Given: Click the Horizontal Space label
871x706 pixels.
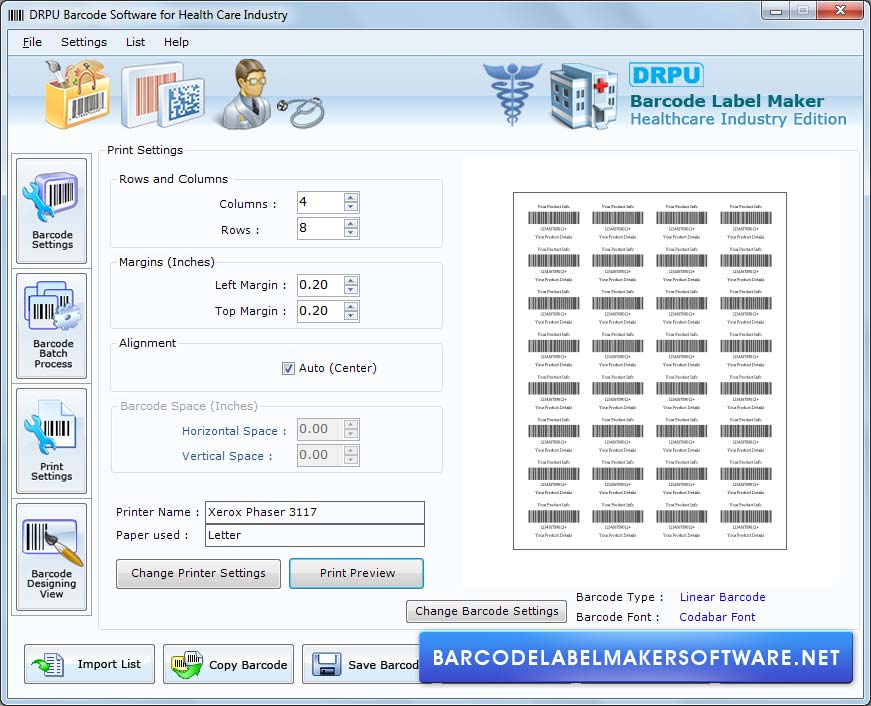Looking at the screenshot, I should coord(234,431).
